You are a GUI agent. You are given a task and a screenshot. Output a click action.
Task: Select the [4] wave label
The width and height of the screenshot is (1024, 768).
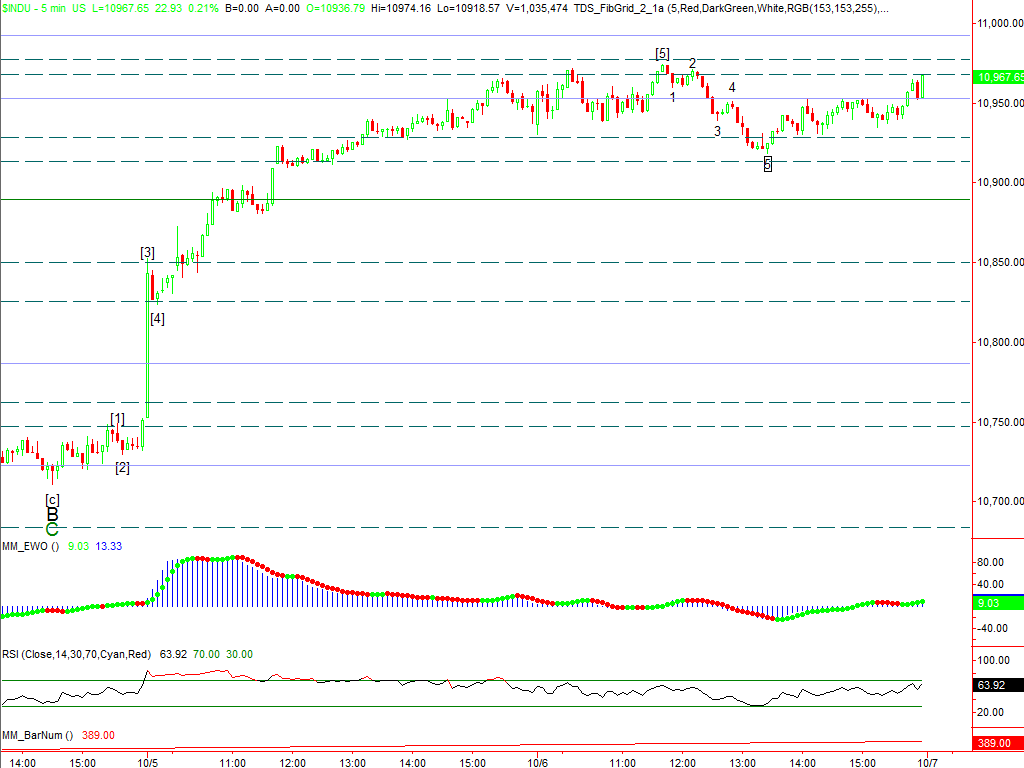pyautogui.click(x=157, y=319)
